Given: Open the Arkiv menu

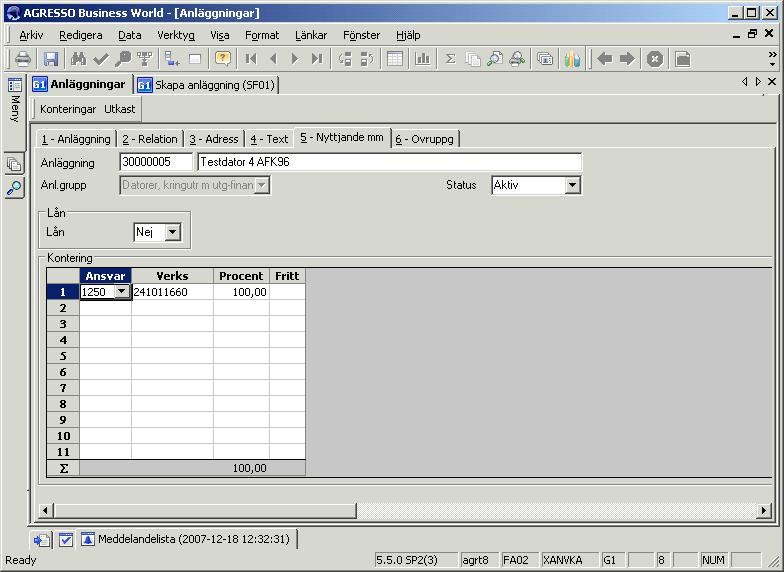Looking at the screenshot, I should 31,35.
